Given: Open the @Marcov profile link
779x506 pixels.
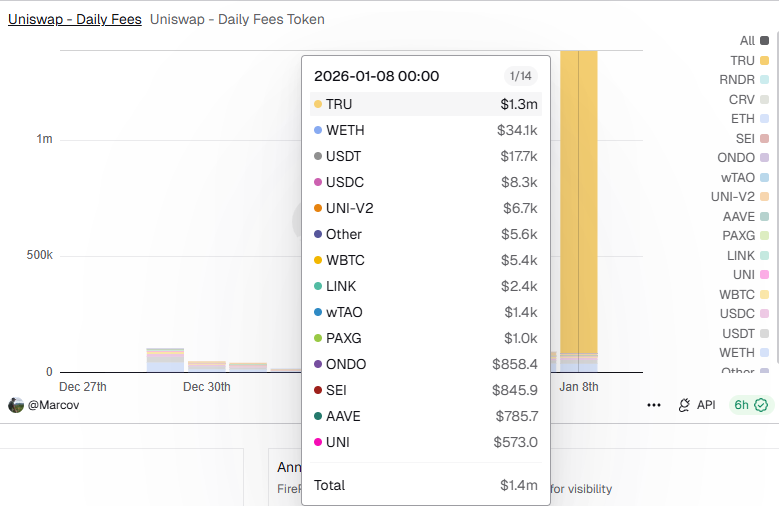Looking at the screenshot, I should pyautogui.click(x=53, y=405).
